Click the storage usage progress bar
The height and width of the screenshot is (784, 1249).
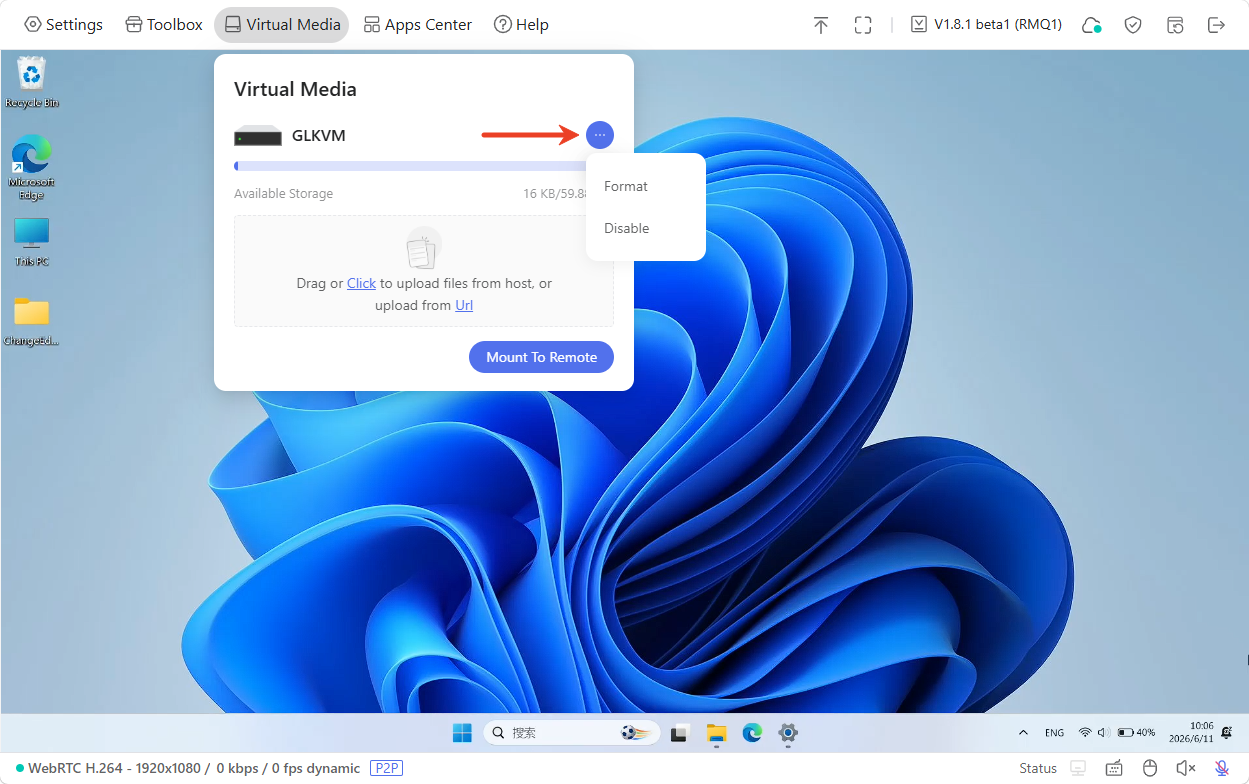(410, 166)
